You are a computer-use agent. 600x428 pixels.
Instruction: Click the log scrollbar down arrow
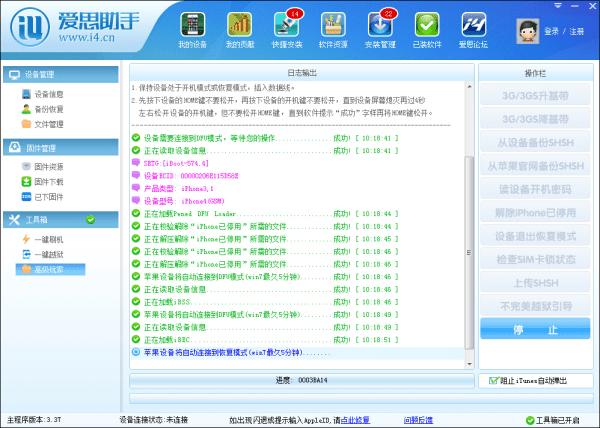click(469, 364)
